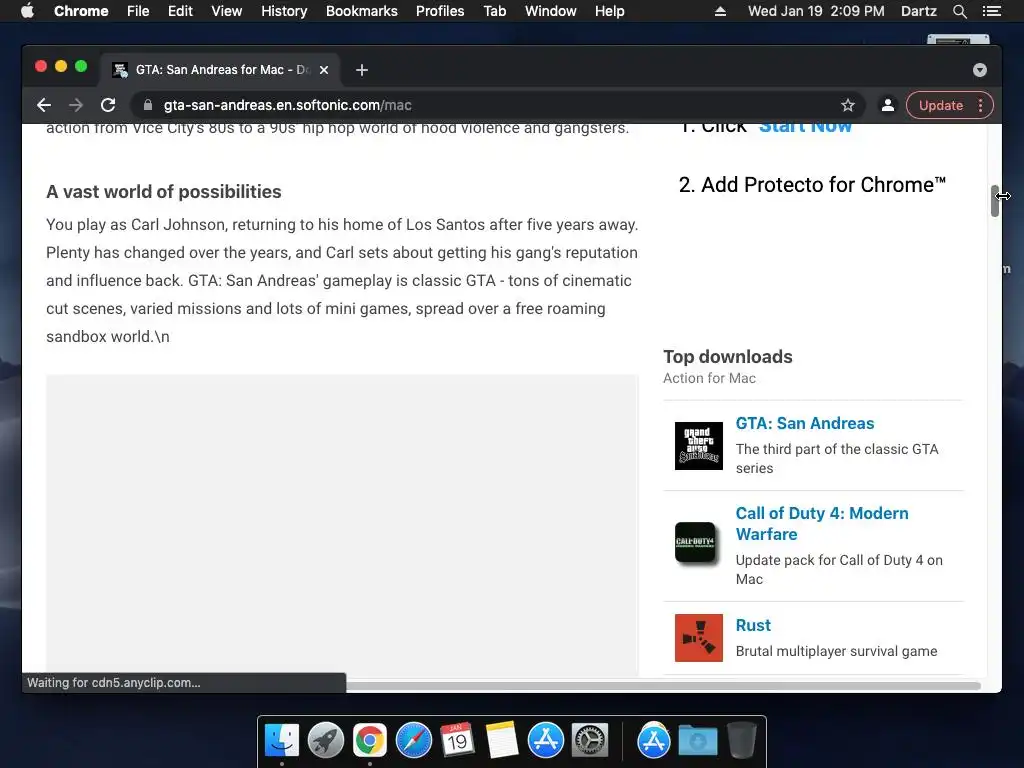
Task: Open the Help menu
Action: [x=609, y=11]
